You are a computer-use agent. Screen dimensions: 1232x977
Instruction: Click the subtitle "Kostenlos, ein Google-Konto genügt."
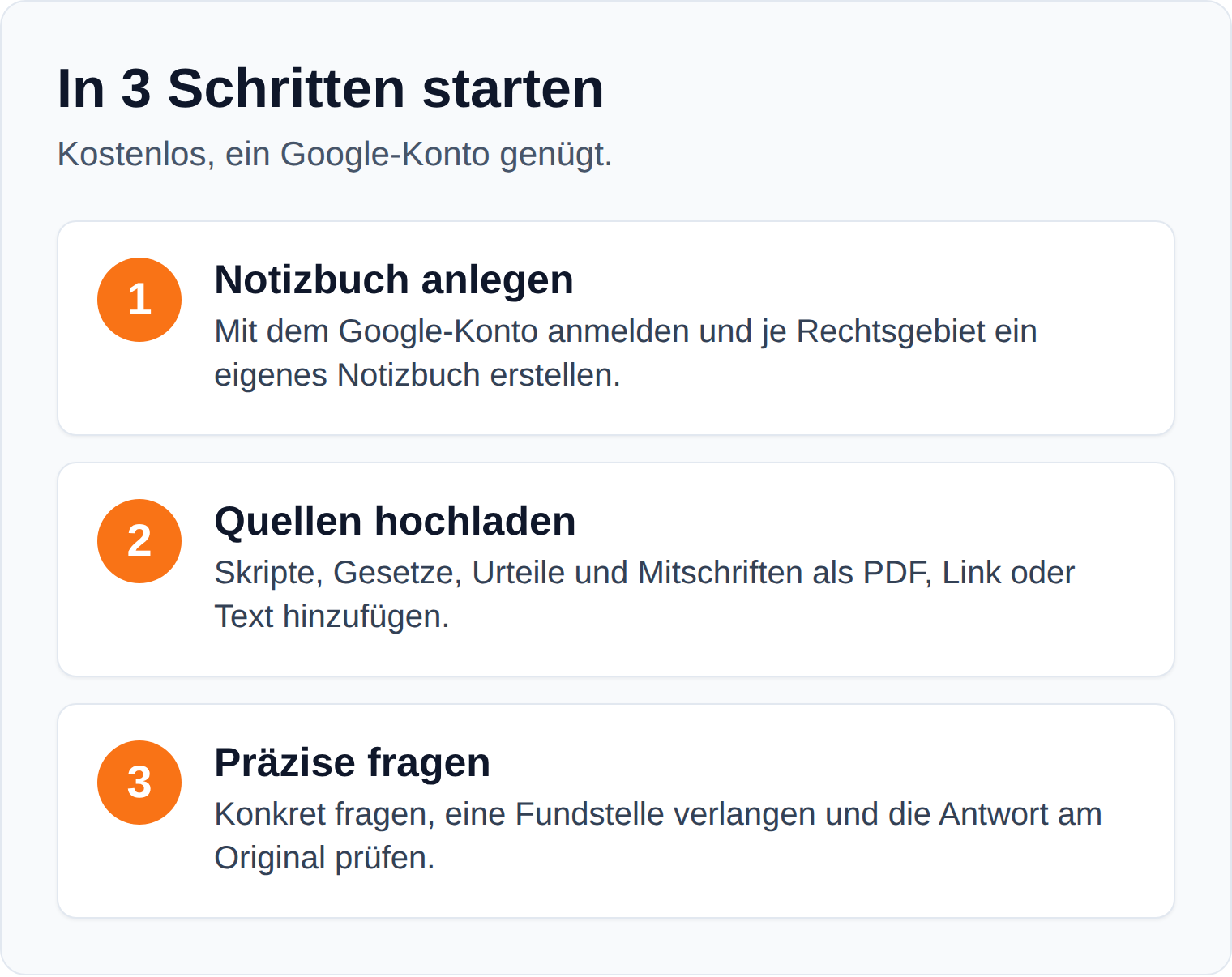(335, 154)
